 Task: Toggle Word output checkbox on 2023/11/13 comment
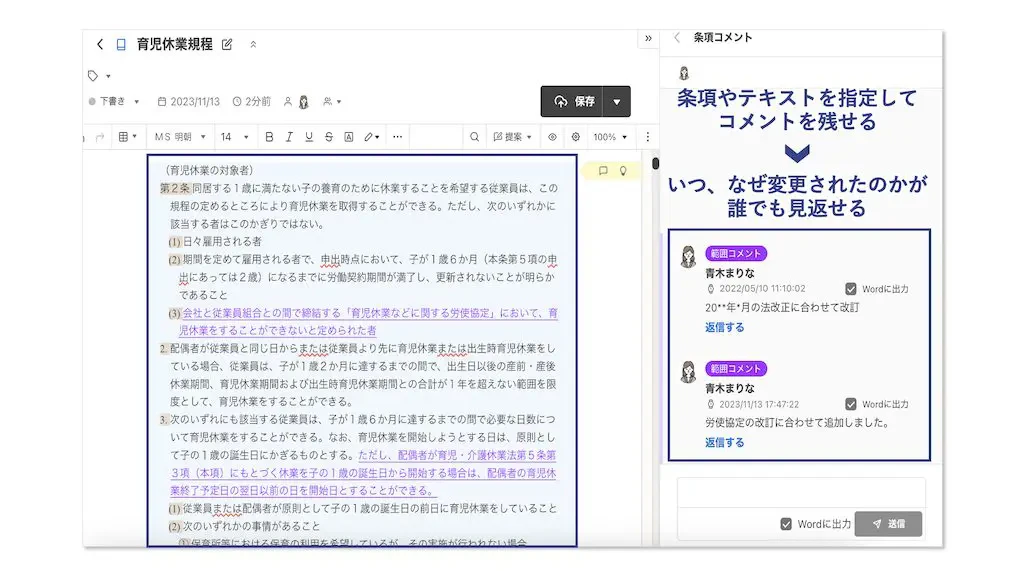(851, 404)
